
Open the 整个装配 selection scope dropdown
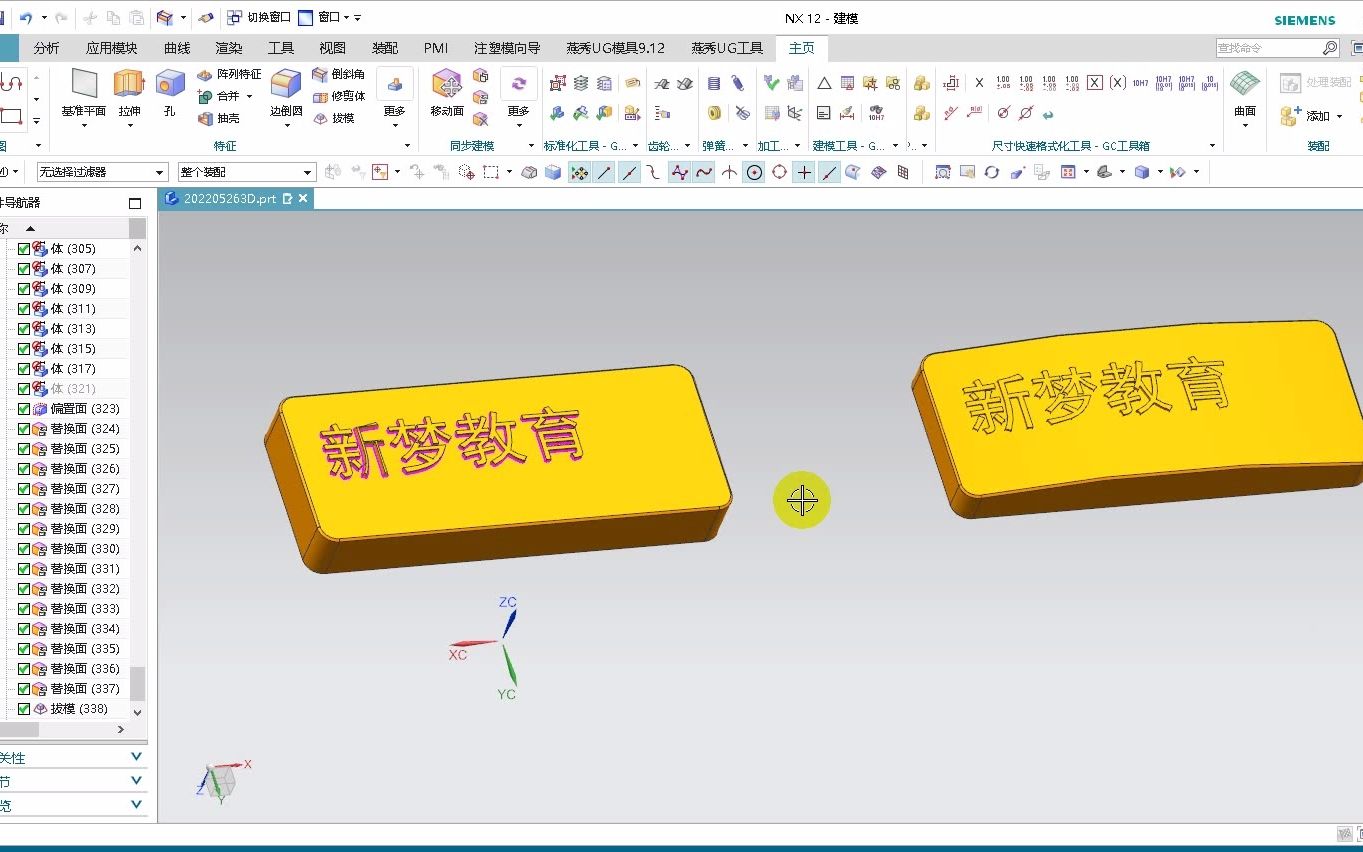click(246, 172)
